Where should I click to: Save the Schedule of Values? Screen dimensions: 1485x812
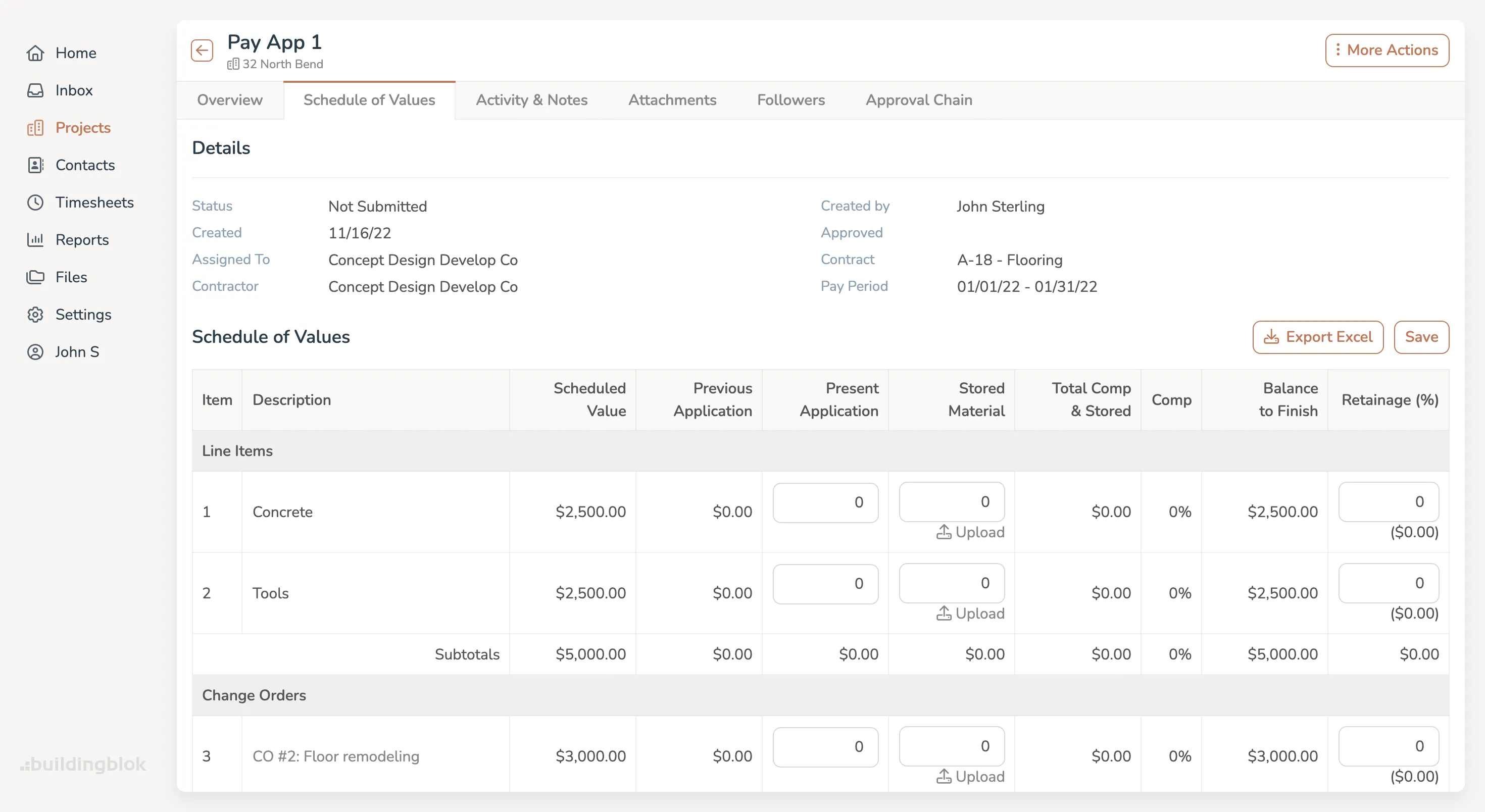coord(1421,336)
